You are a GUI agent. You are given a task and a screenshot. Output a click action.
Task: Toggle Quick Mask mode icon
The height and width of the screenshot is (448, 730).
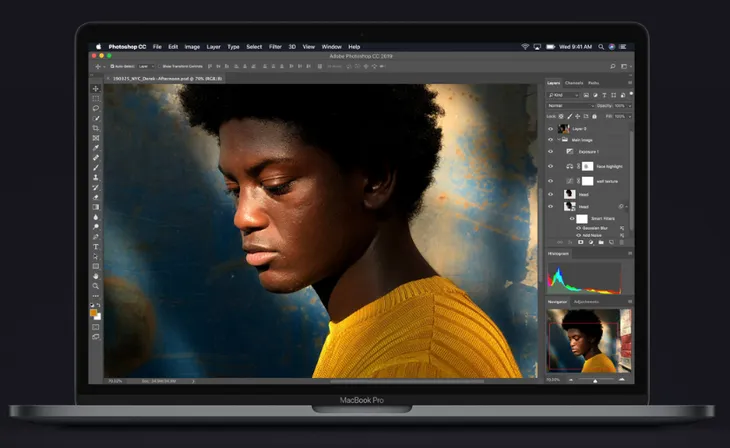[x=96, y=327]
